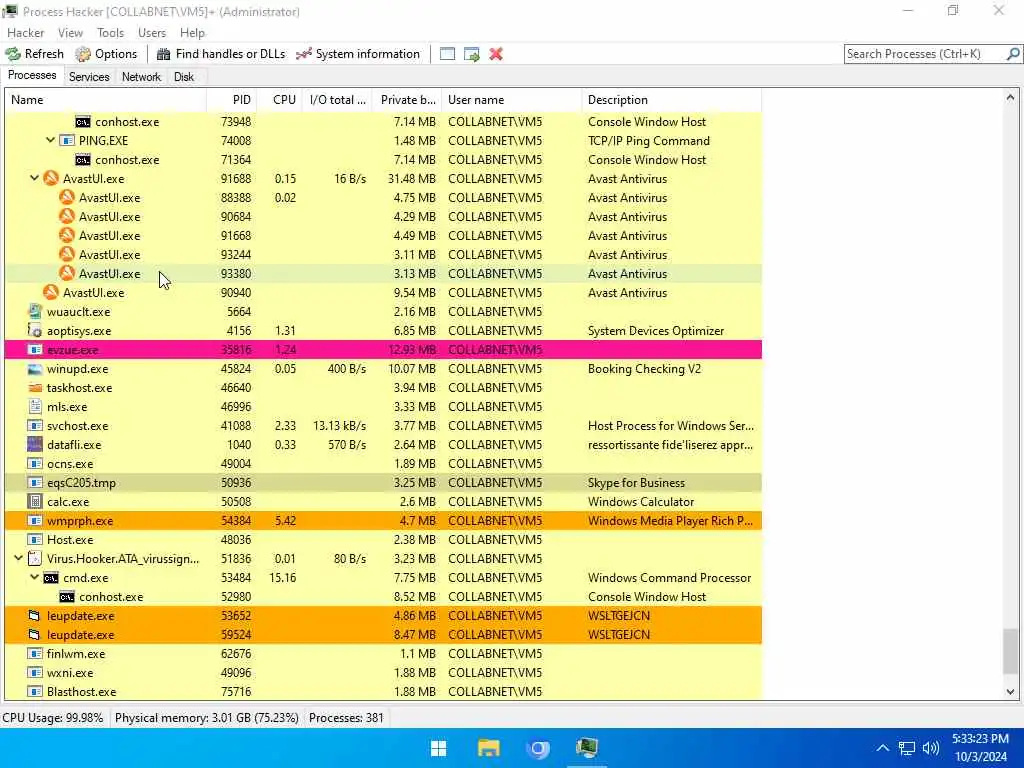Open Find handles or DLLs
This screenshot has height=768, width=1024.
click(221, 54)
